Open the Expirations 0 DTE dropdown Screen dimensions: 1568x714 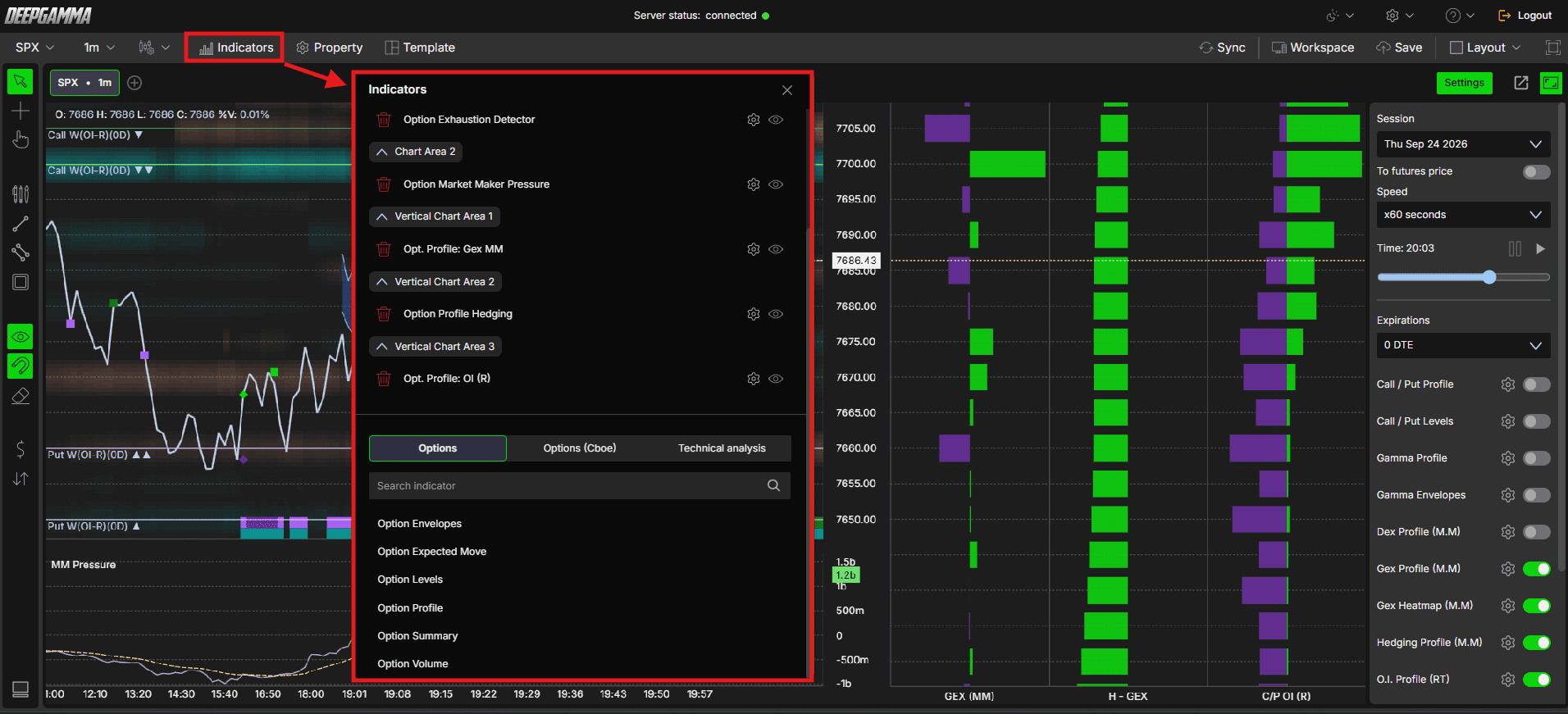coord(1463,345)
